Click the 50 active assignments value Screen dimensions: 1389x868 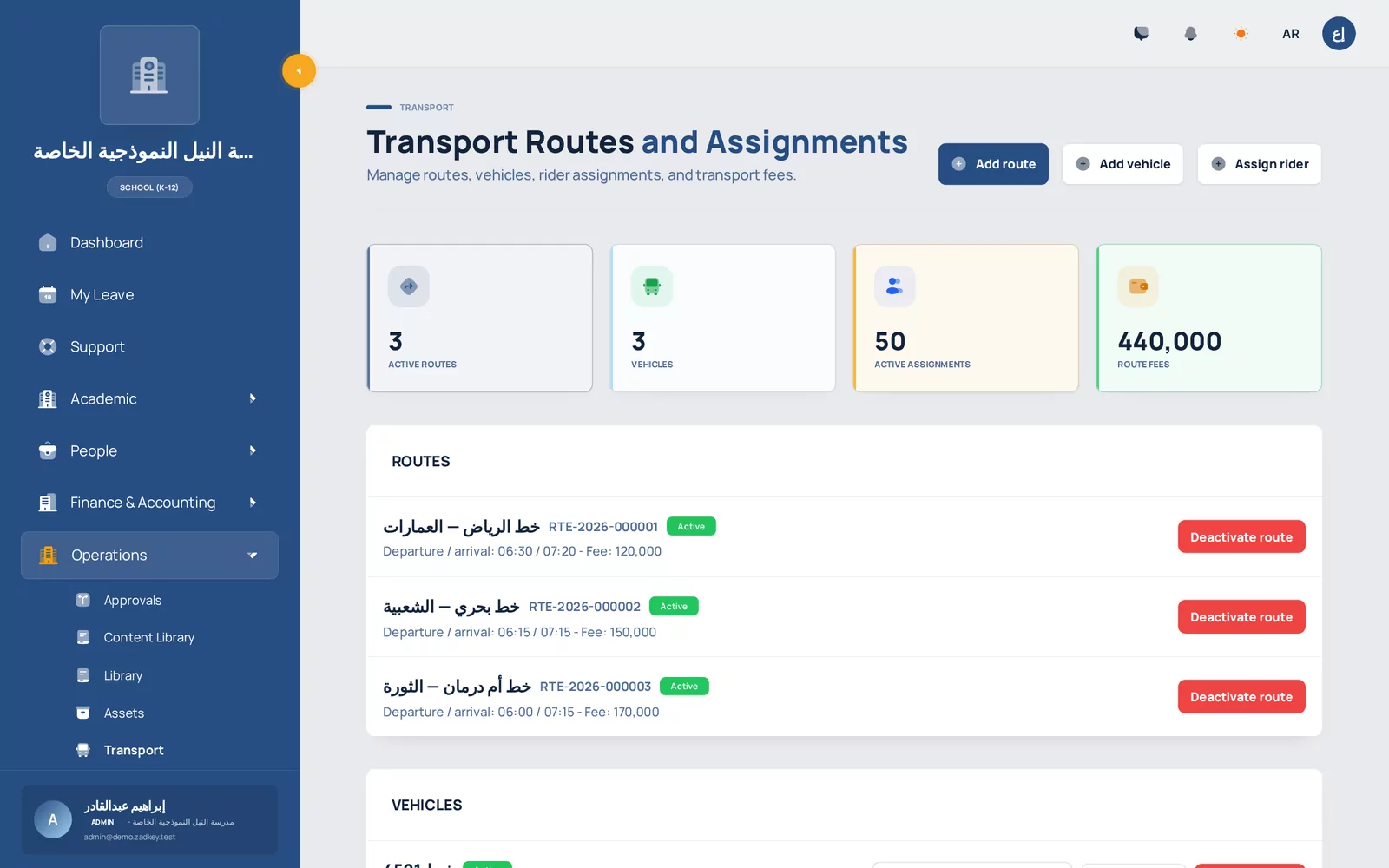click(890, 341)
